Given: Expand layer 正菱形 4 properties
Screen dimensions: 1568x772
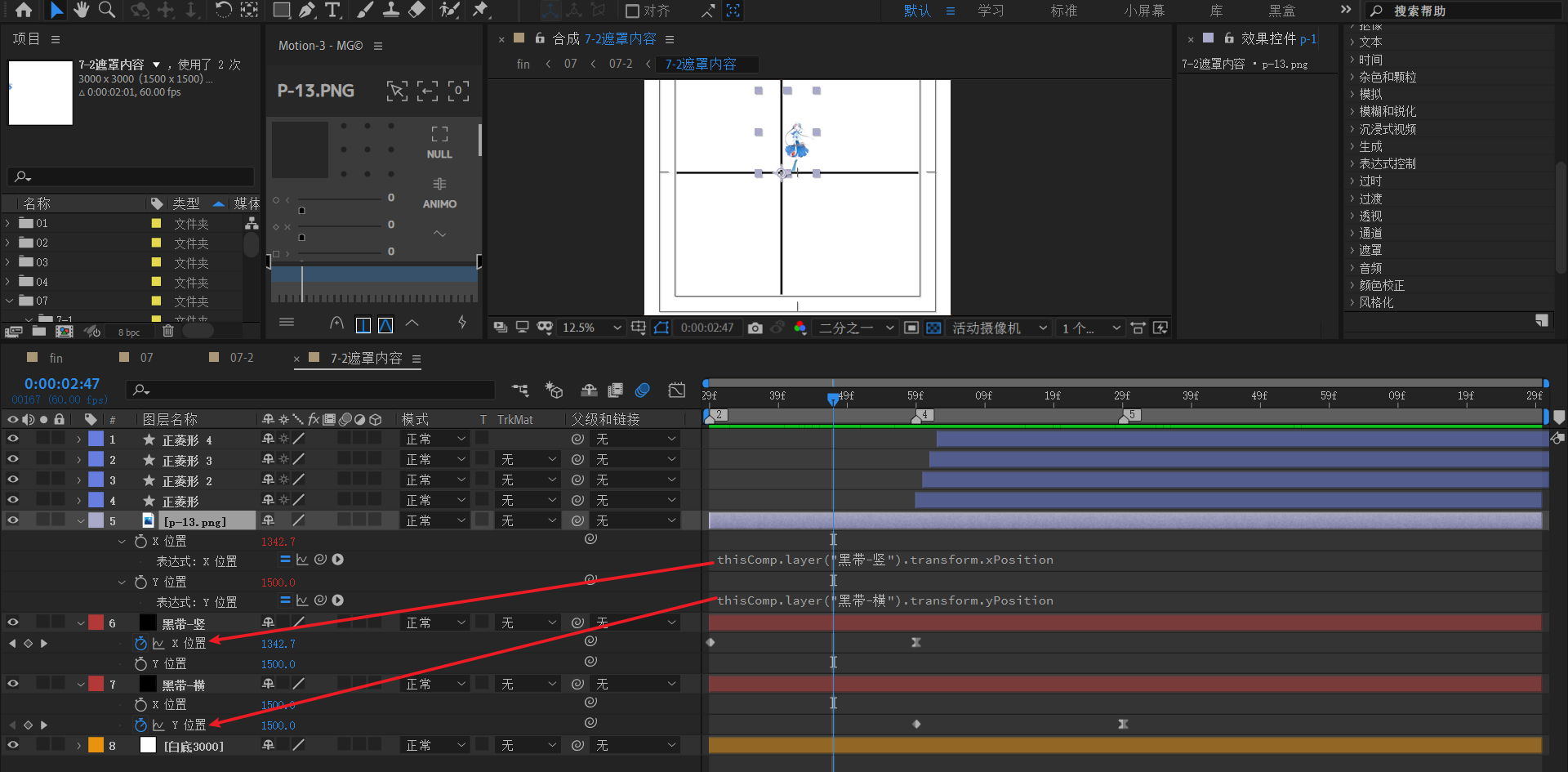Looking at the screenshot, I should click(x=79, y=440).
